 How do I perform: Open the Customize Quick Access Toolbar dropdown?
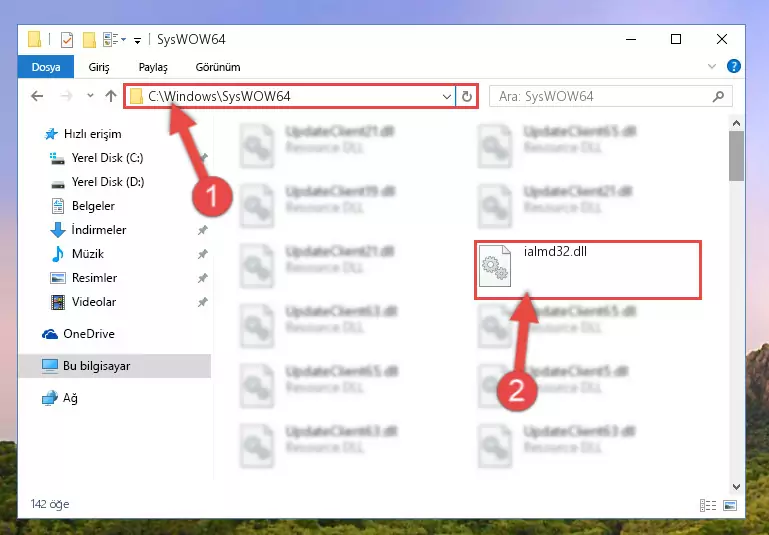(137, 41)
